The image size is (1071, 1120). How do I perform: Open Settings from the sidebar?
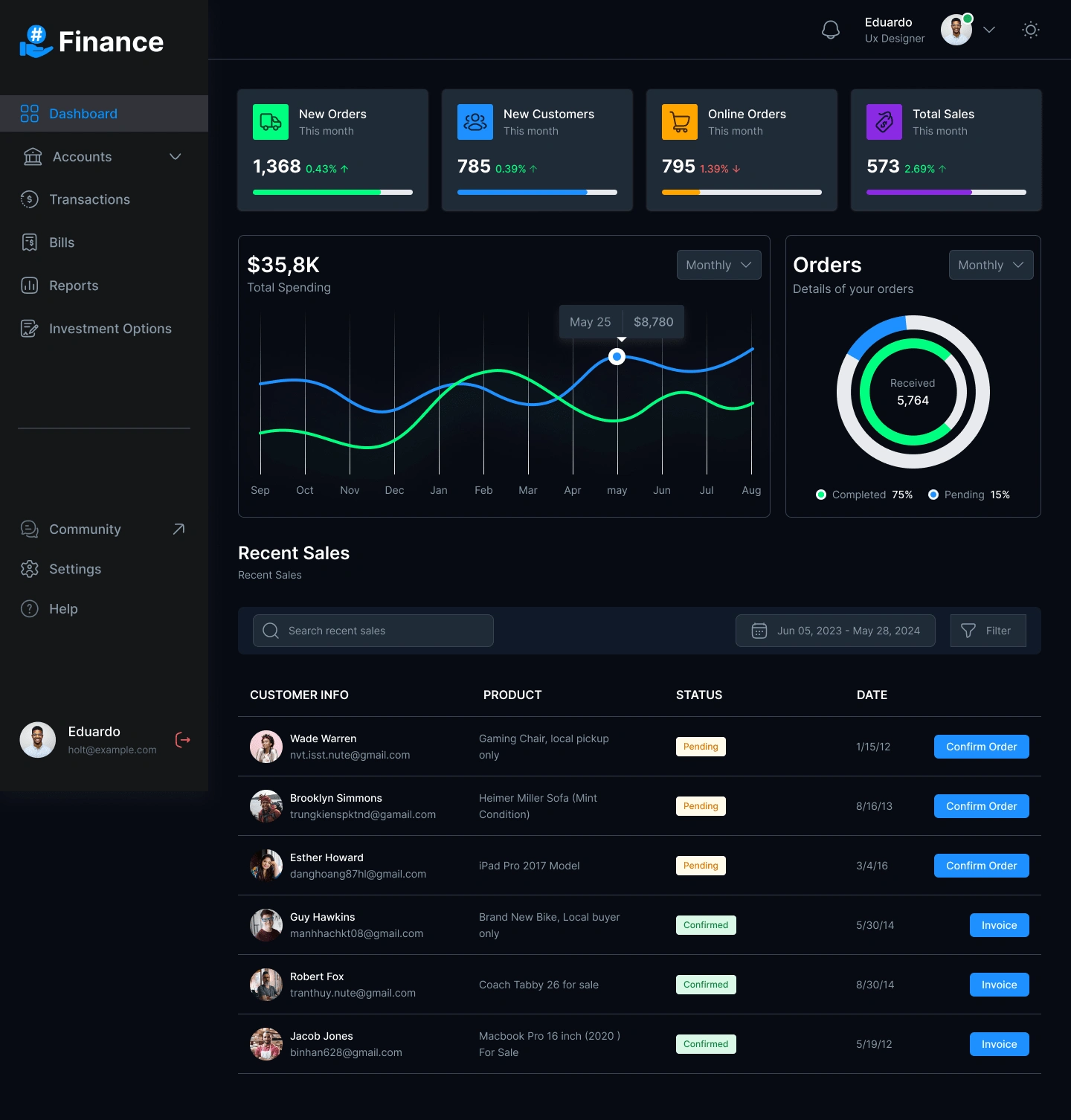coord(75,569)
